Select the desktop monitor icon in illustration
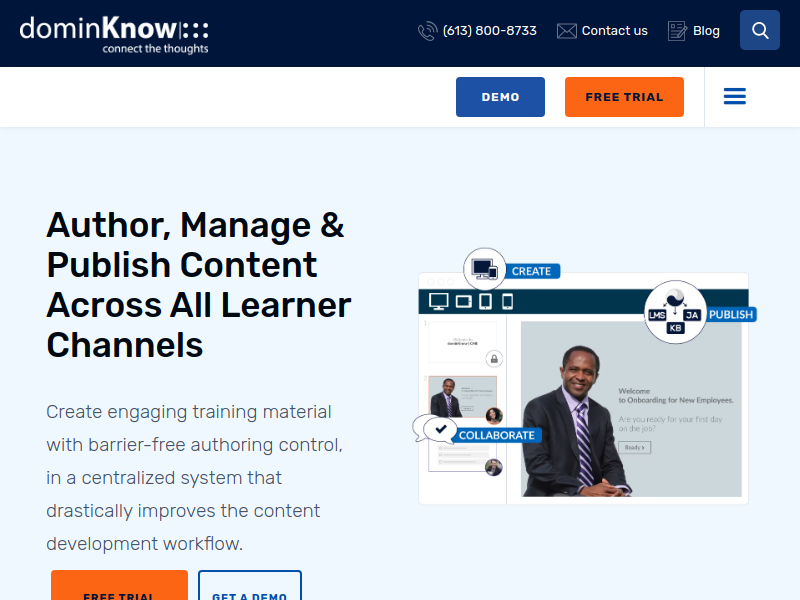The width and height of the screenshot is (800, 600). tap(438, 302)
